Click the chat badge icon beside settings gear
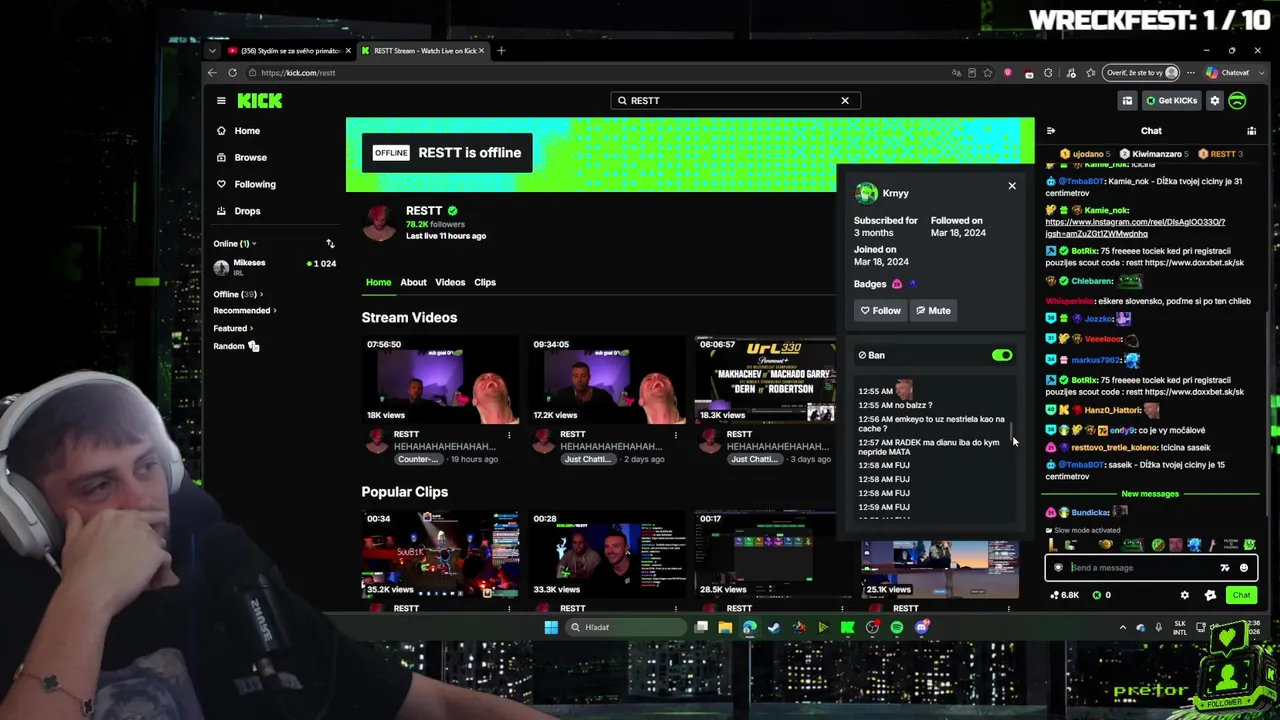This screenshot has height=720, width=1280. click(1210, 595)
